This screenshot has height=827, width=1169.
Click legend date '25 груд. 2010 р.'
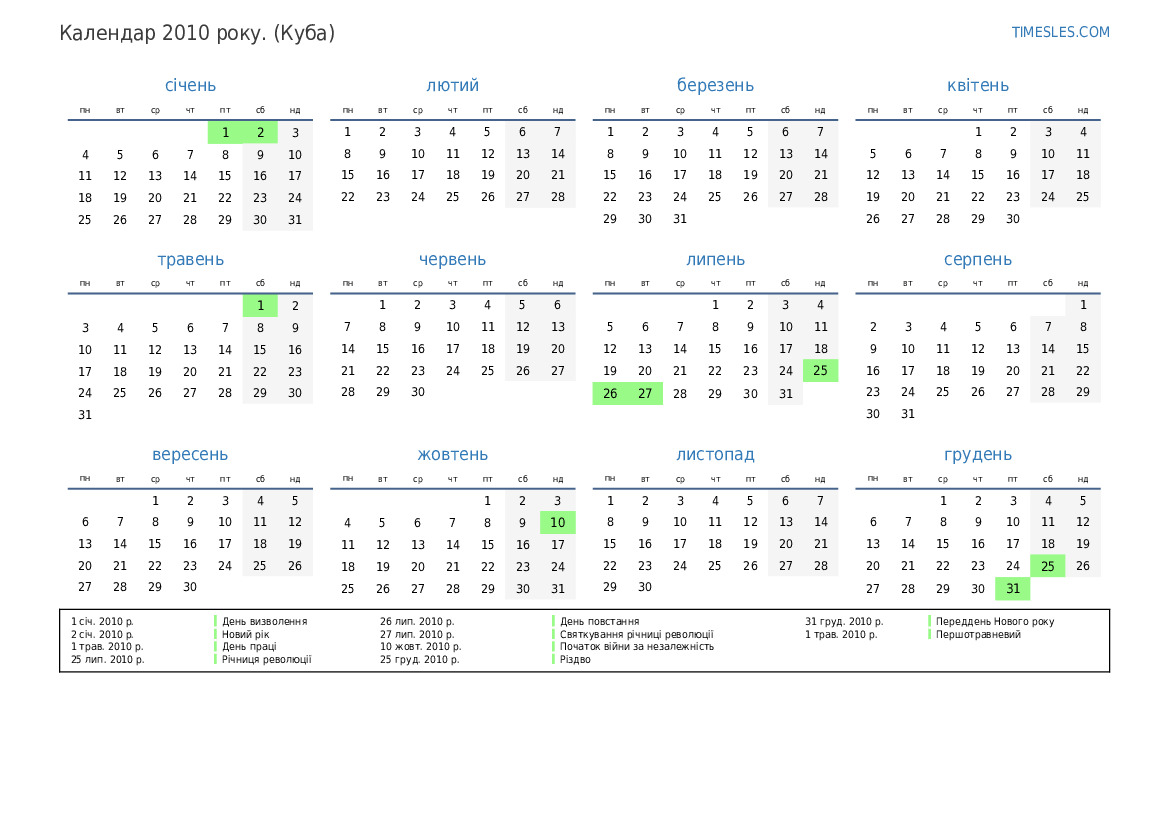(x=420, y=659)
